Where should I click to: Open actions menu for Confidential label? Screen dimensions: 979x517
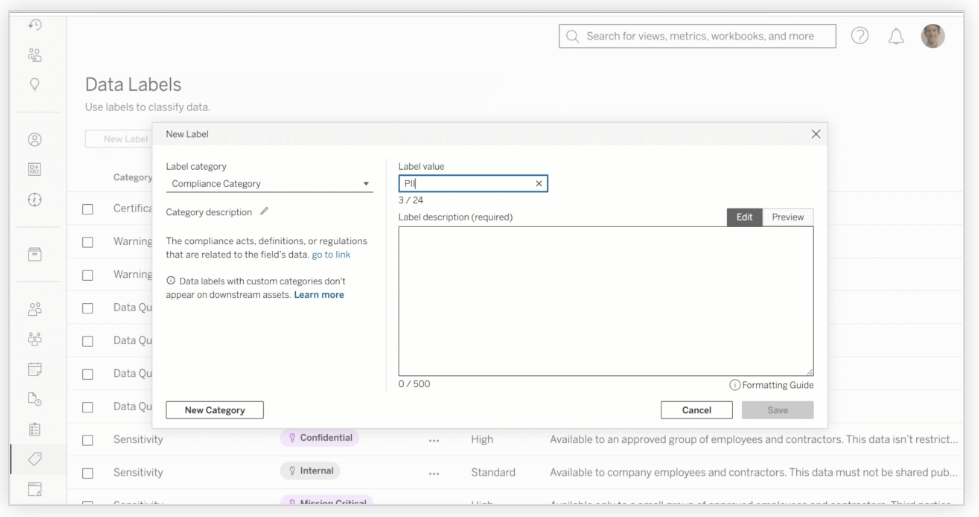coord(433,439)
